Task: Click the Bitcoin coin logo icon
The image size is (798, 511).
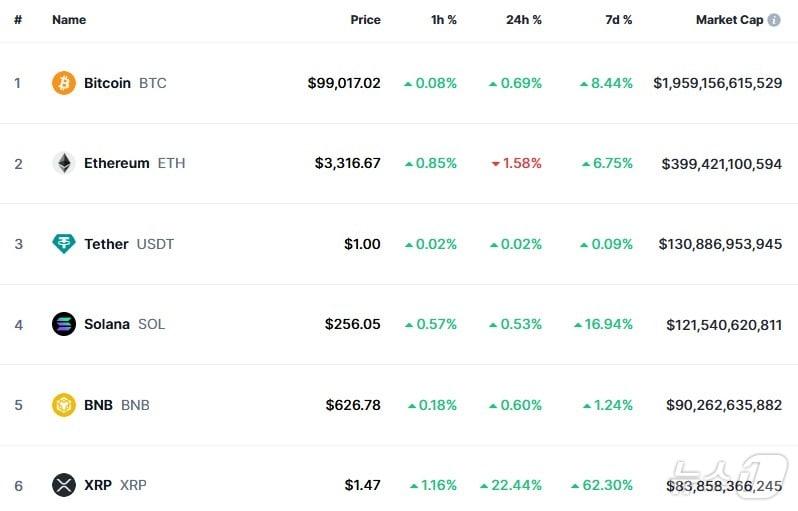Action: [64, 83]
